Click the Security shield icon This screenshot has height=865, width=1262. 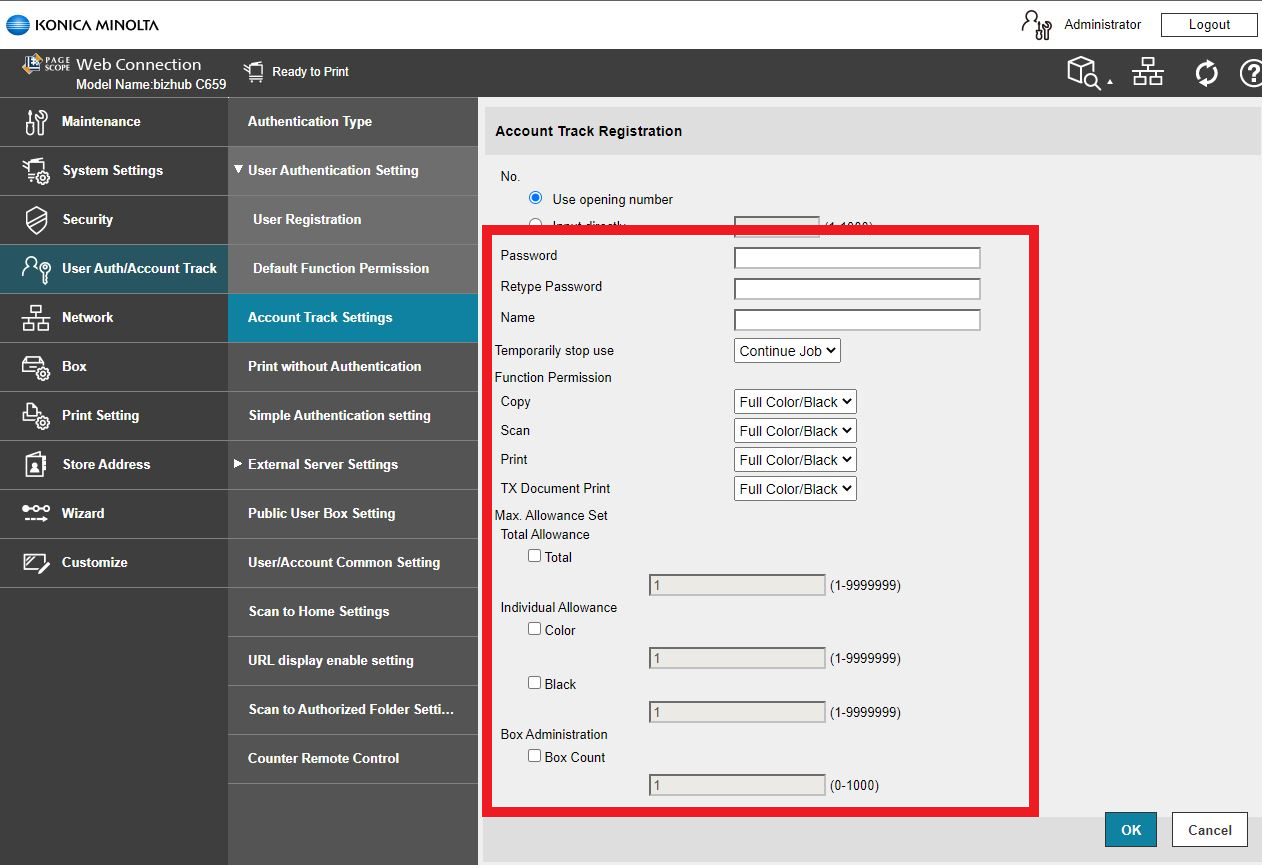(x=36, y=220)
